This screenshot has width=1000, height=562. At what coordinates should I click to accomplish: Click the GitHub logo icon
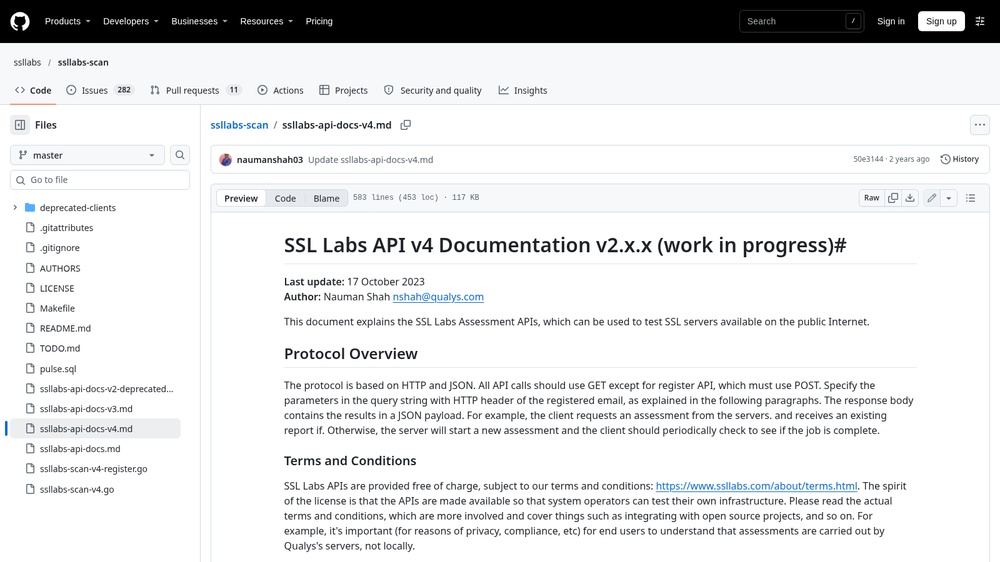point(20,21)
